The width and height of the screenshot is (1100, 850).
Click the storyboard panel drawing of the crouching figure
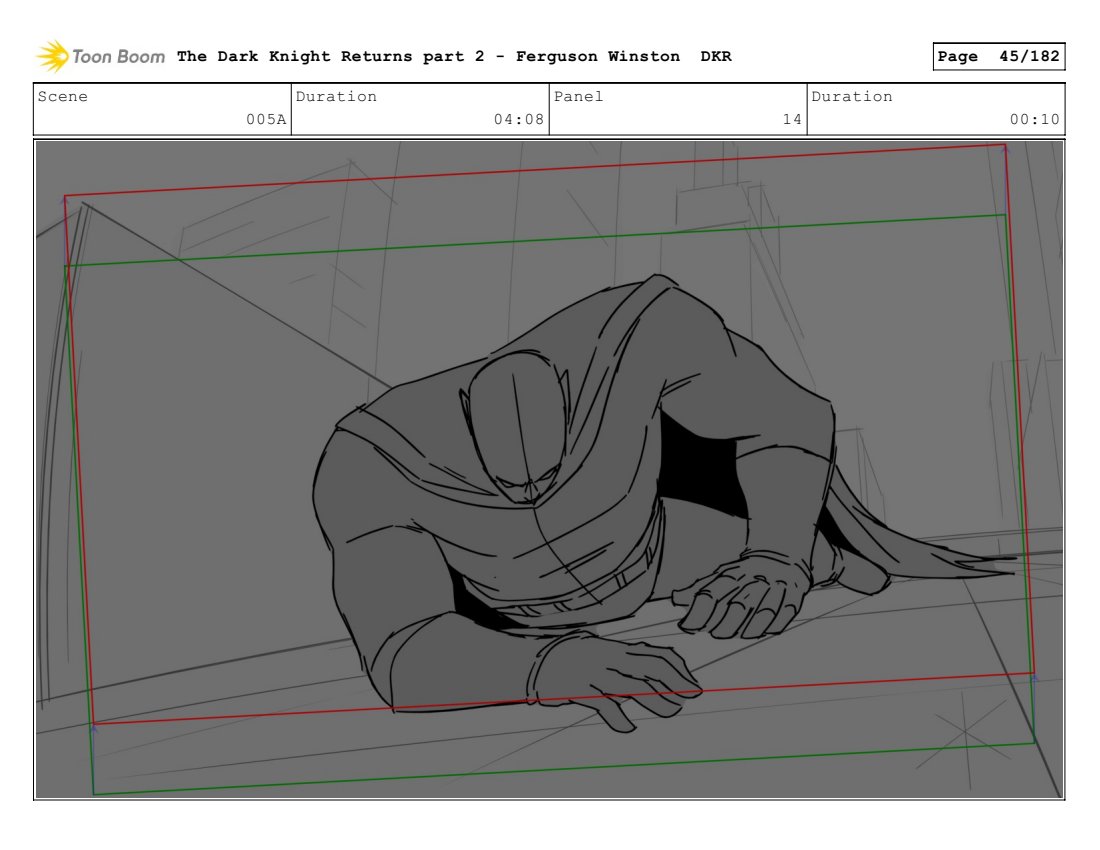[x=549, y=469]
